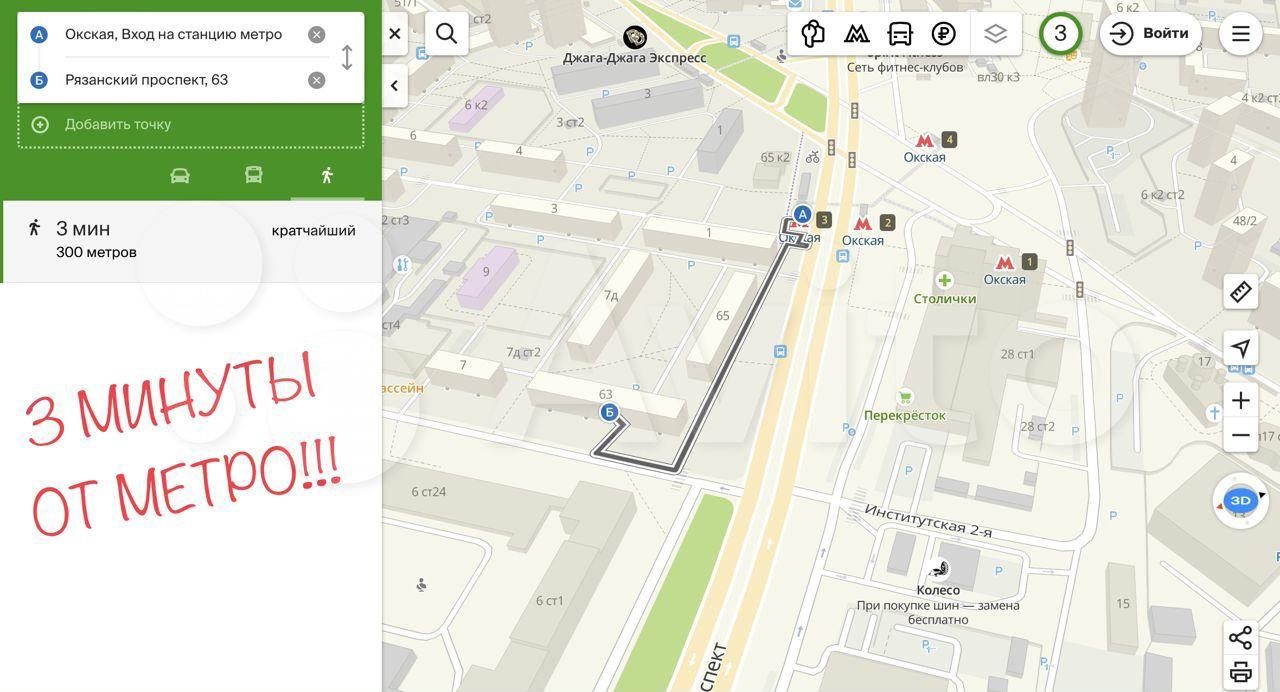Open the hamburger main menu
1280x692 pixels.
[1240, 34]
